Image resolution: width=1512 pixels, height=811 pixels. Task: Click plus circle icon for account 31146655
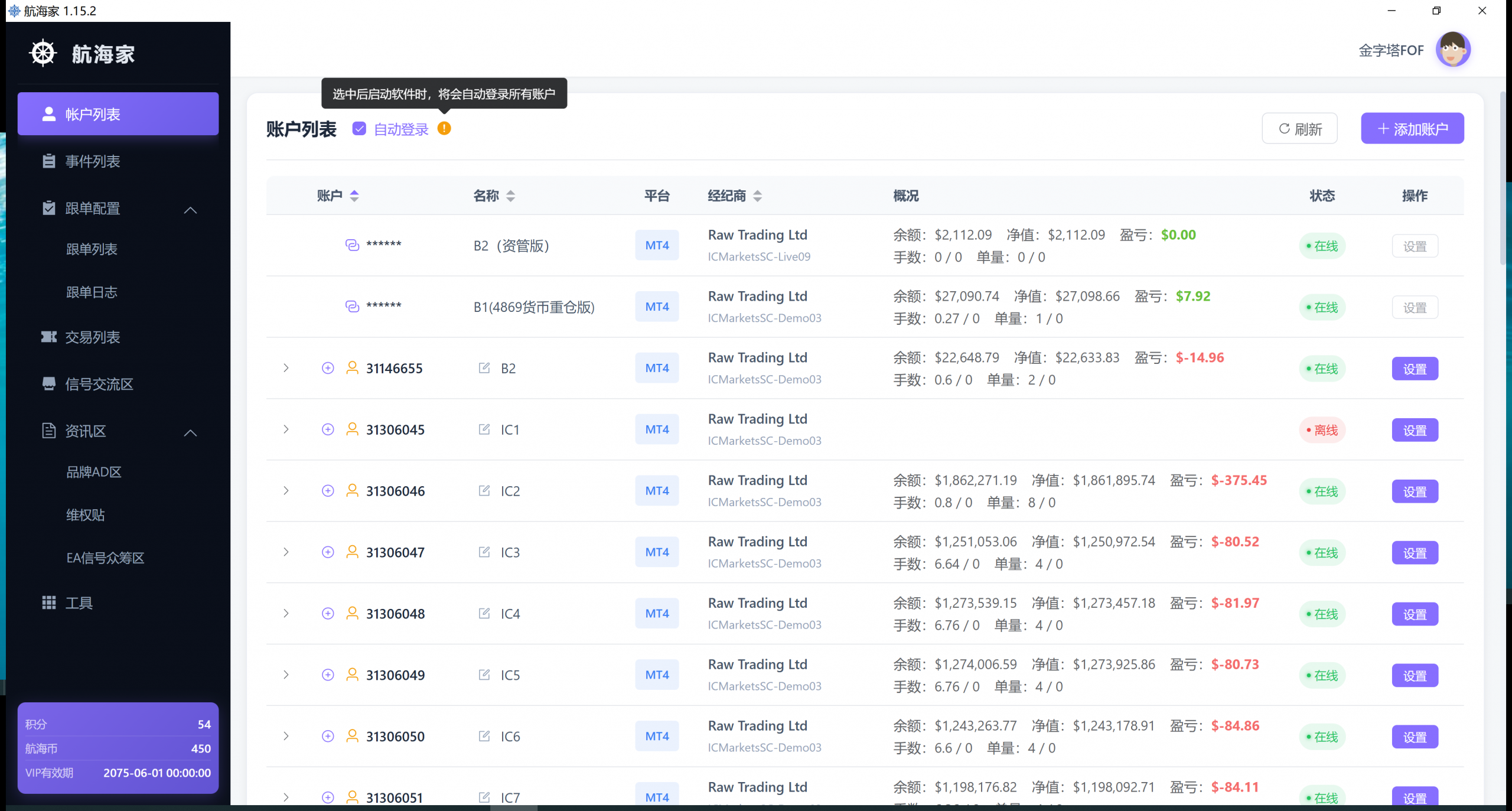328,368
